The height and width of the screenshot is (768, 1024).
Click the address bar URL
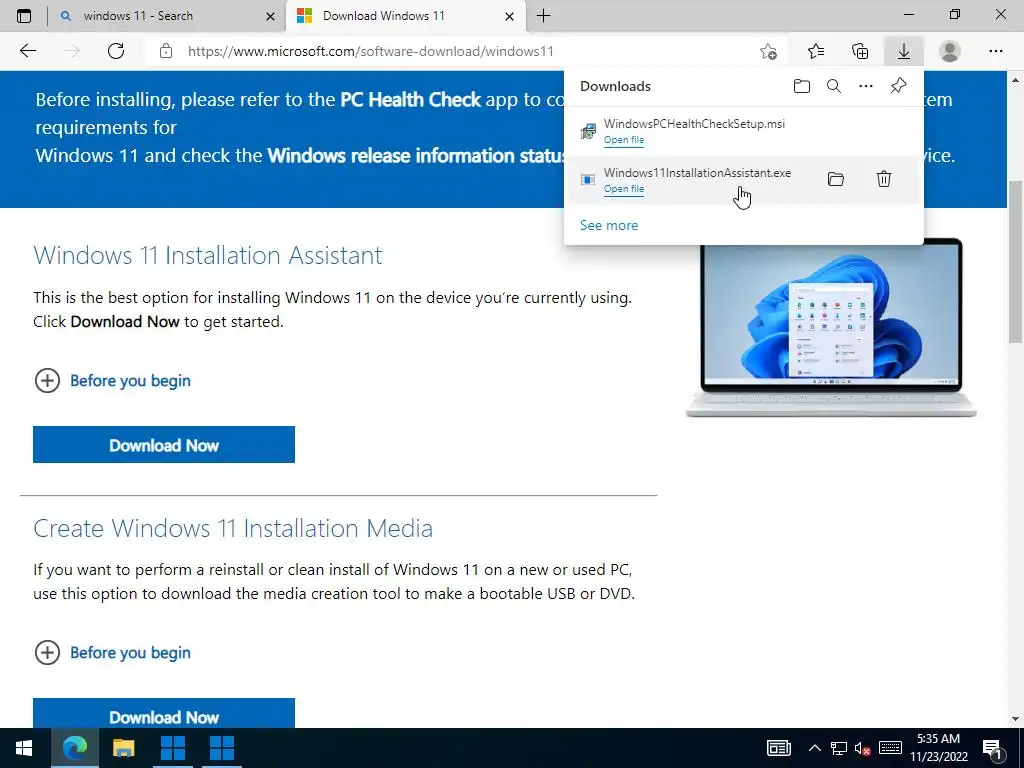click(370, 51)
